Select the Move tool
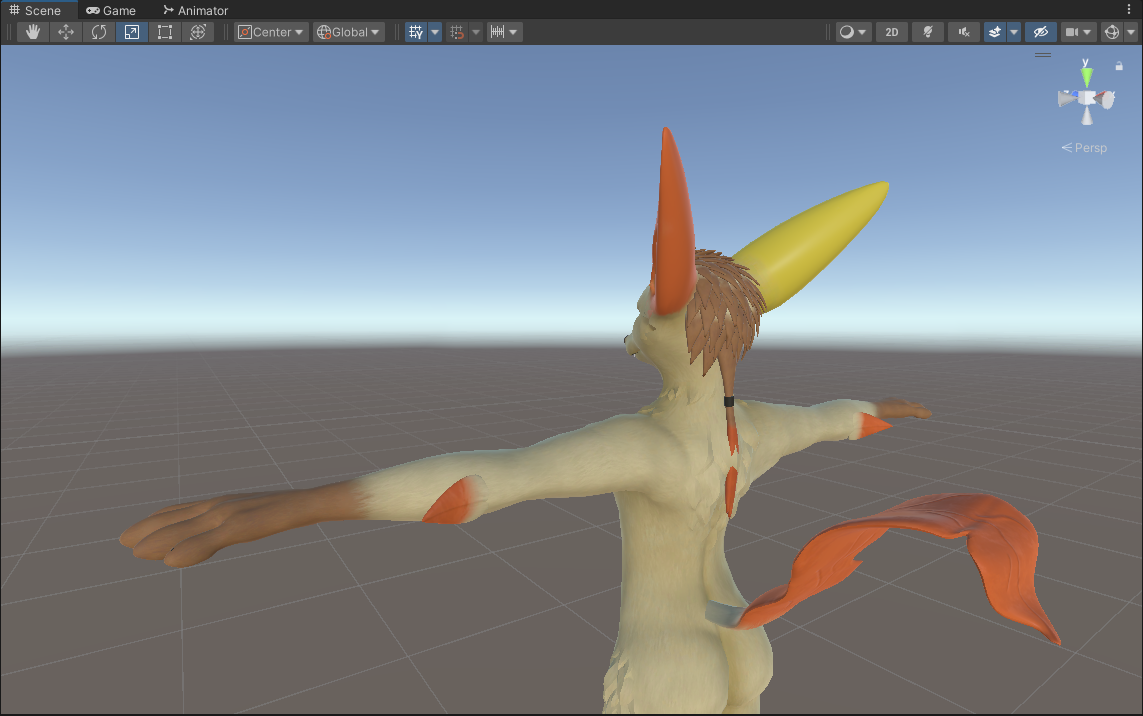This screenshot has height=716, width=1143. (66, 32)
